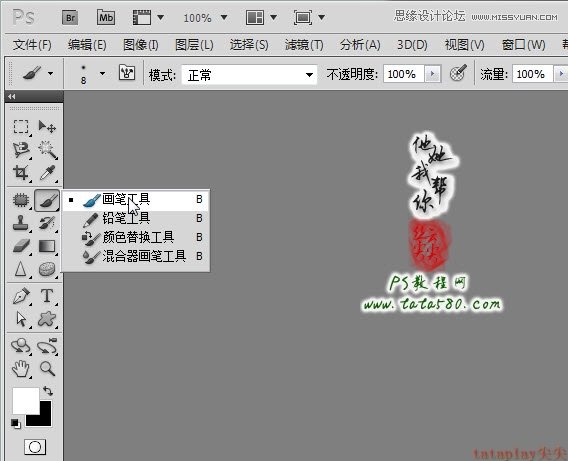Select the Magic Wand tool
Screen dimensions: 568x461
pos(47,150)
